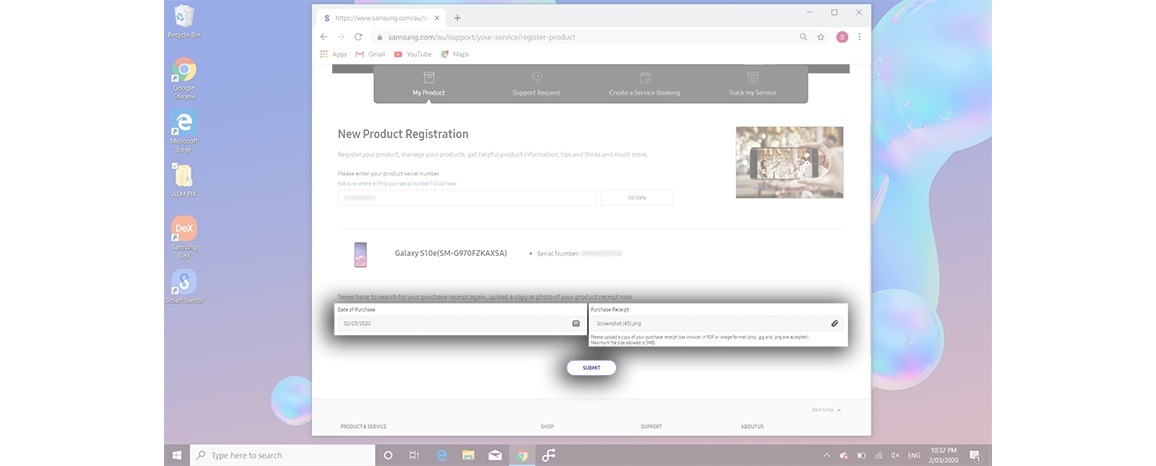Click the My Product box icon
The height and width of the screenshot is (466, 1156).
coord(429,77)
